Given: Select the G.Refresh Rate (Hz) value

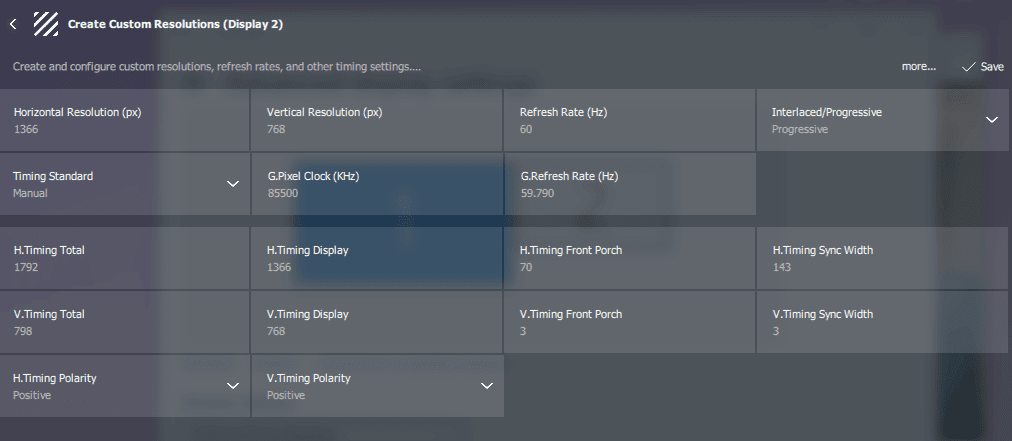Looking at the screenshot, I should coord(538,193).
